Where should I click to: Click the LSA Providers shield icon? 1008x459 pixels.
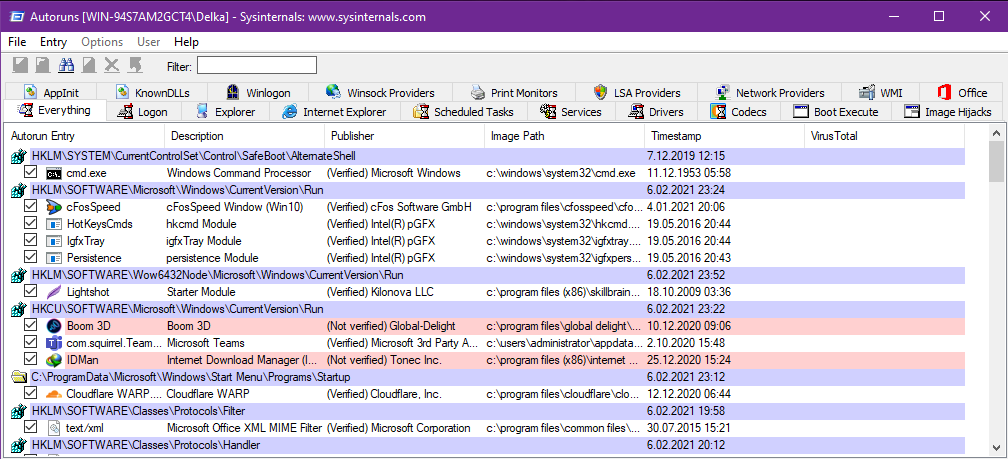pyautogui.click(x=600, y=92)
